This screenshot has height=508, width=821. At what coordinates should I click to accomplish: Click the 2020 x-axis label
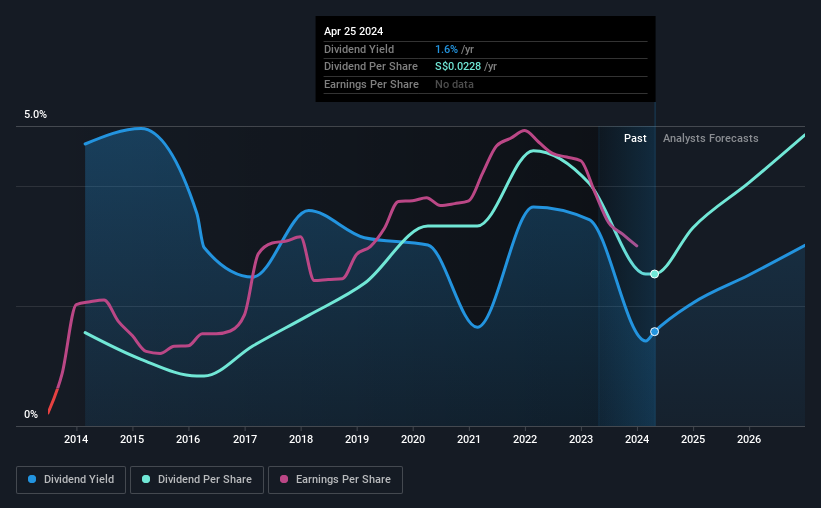[x=413, y=439]
